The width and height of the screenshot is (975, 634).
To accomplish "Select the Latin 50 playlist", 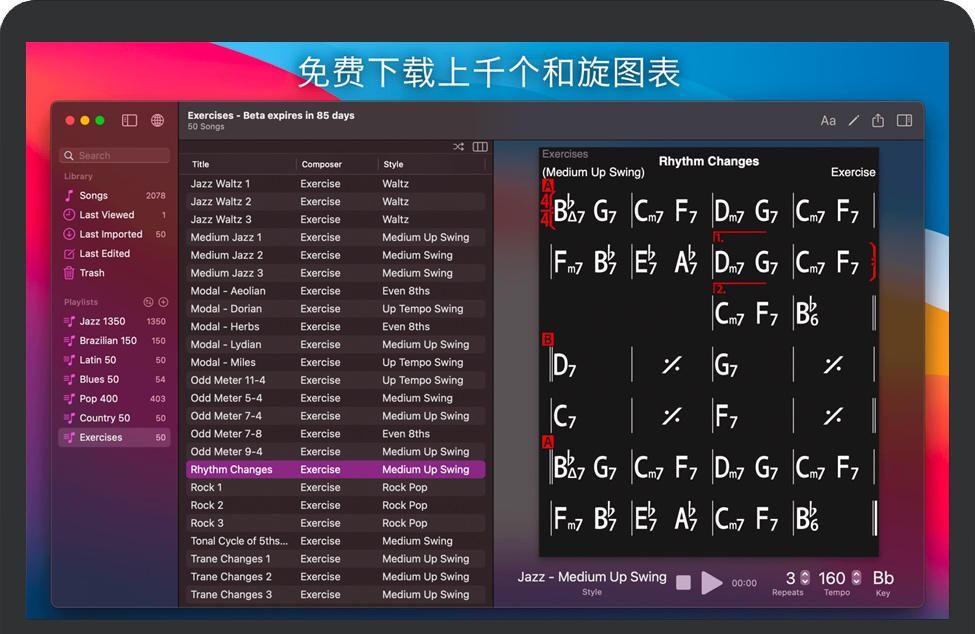I will [x=114, y=360].
